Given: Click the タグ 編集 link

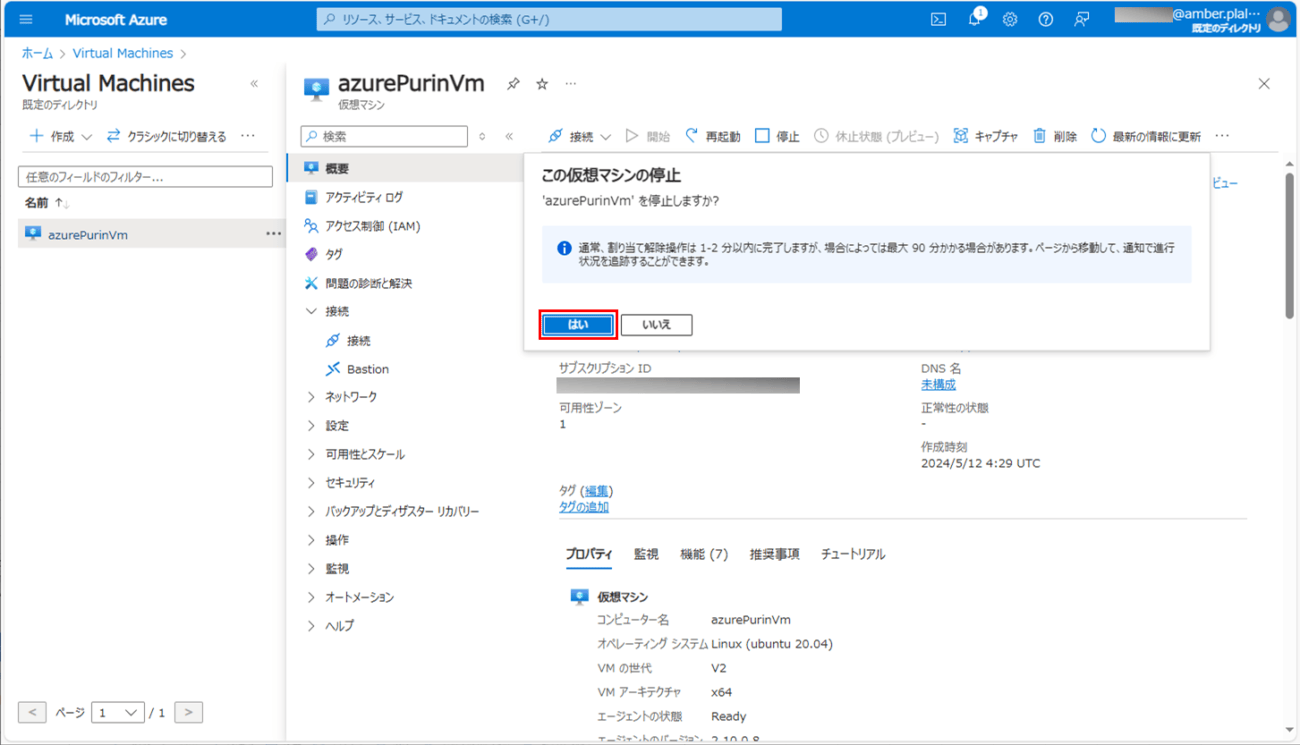Looking at the screenshot, I should pos(597,490).
